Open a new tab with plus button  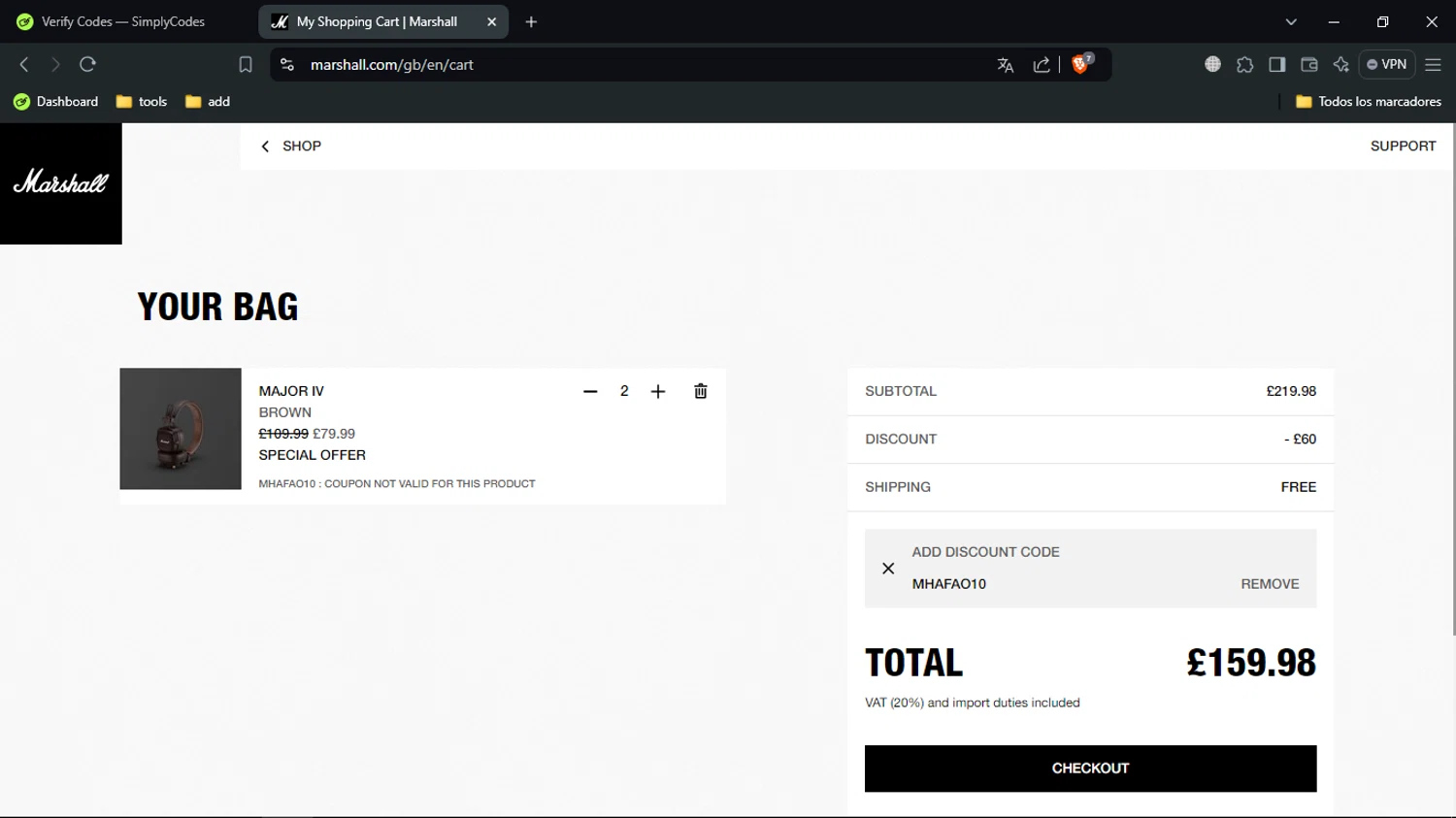[531, 21]
